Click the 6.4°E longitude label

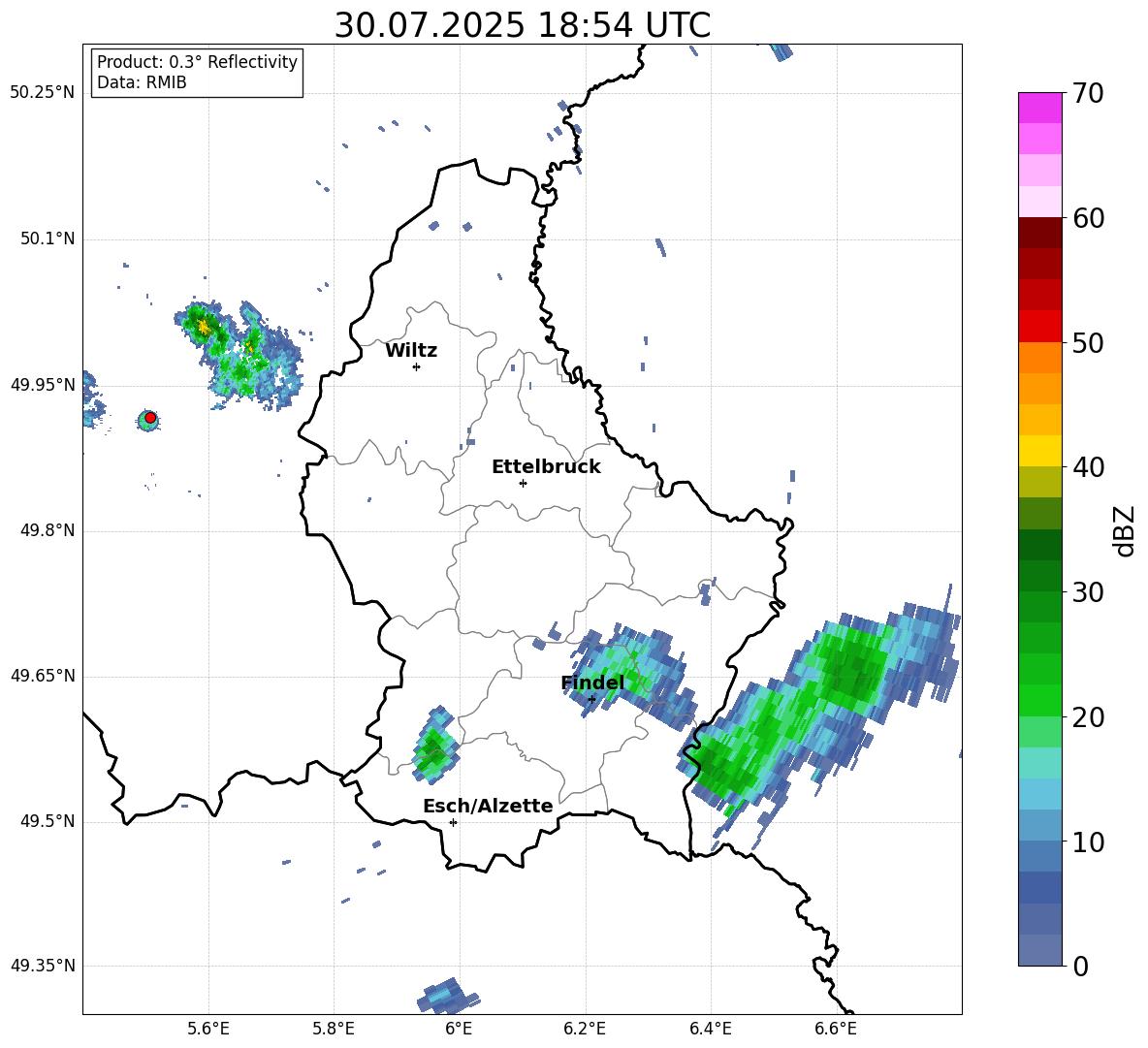(710, 1029)
